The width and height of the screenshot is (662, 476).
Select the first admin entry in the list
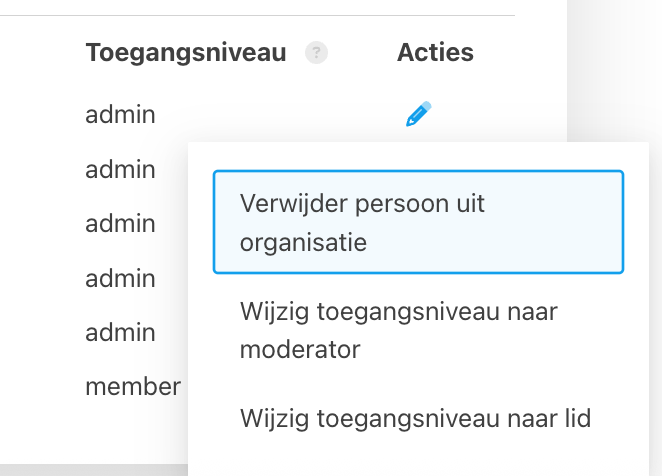tap(121, 114)
